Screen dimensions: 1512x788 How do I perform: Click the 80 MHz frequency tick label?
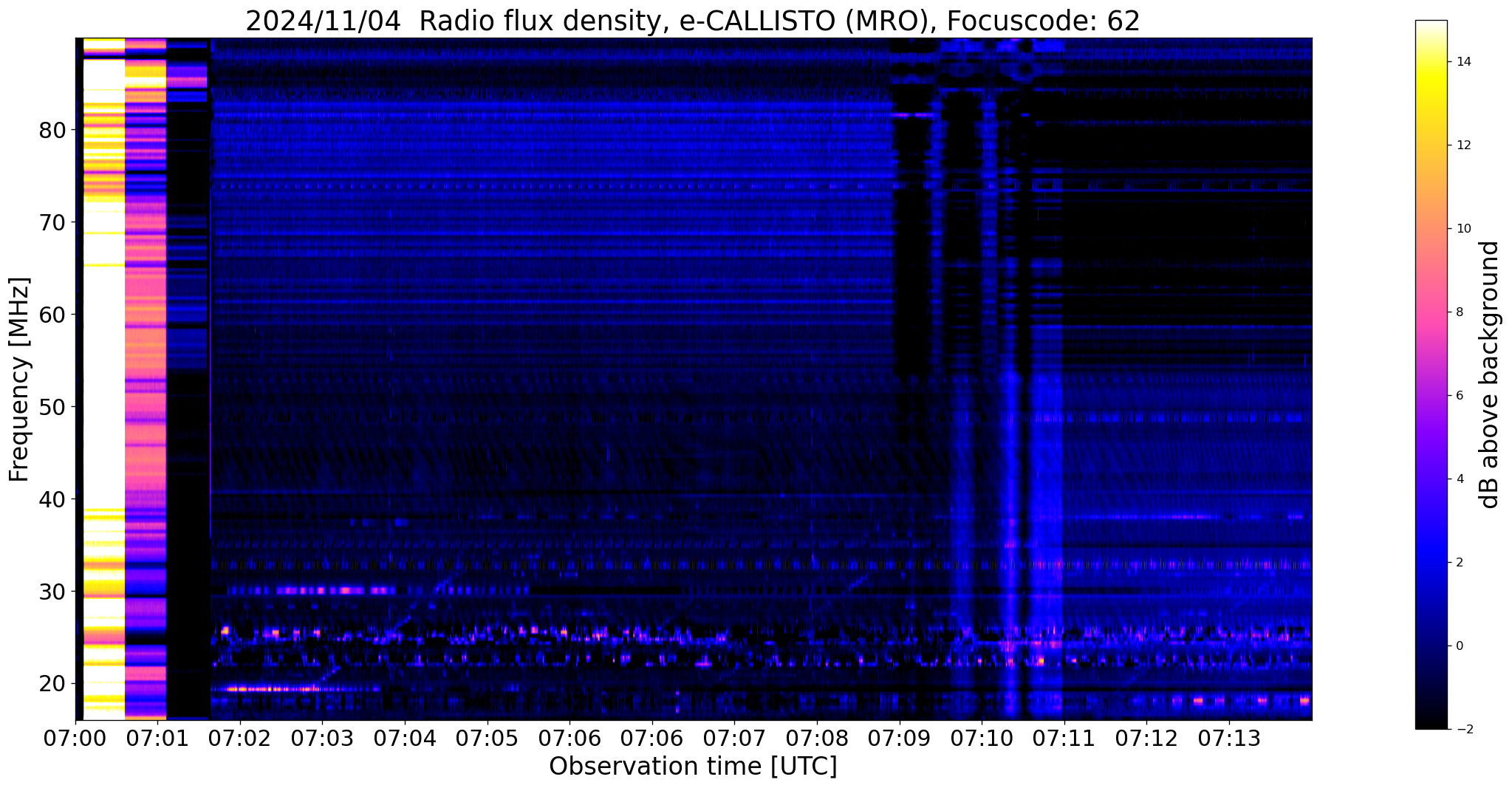click(x=52, y=130)
